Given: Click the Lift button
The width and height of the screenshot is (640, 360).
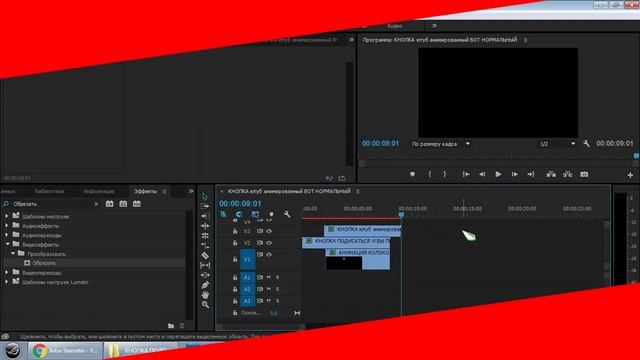Looking at the screenshot, I should pos(551,174).
